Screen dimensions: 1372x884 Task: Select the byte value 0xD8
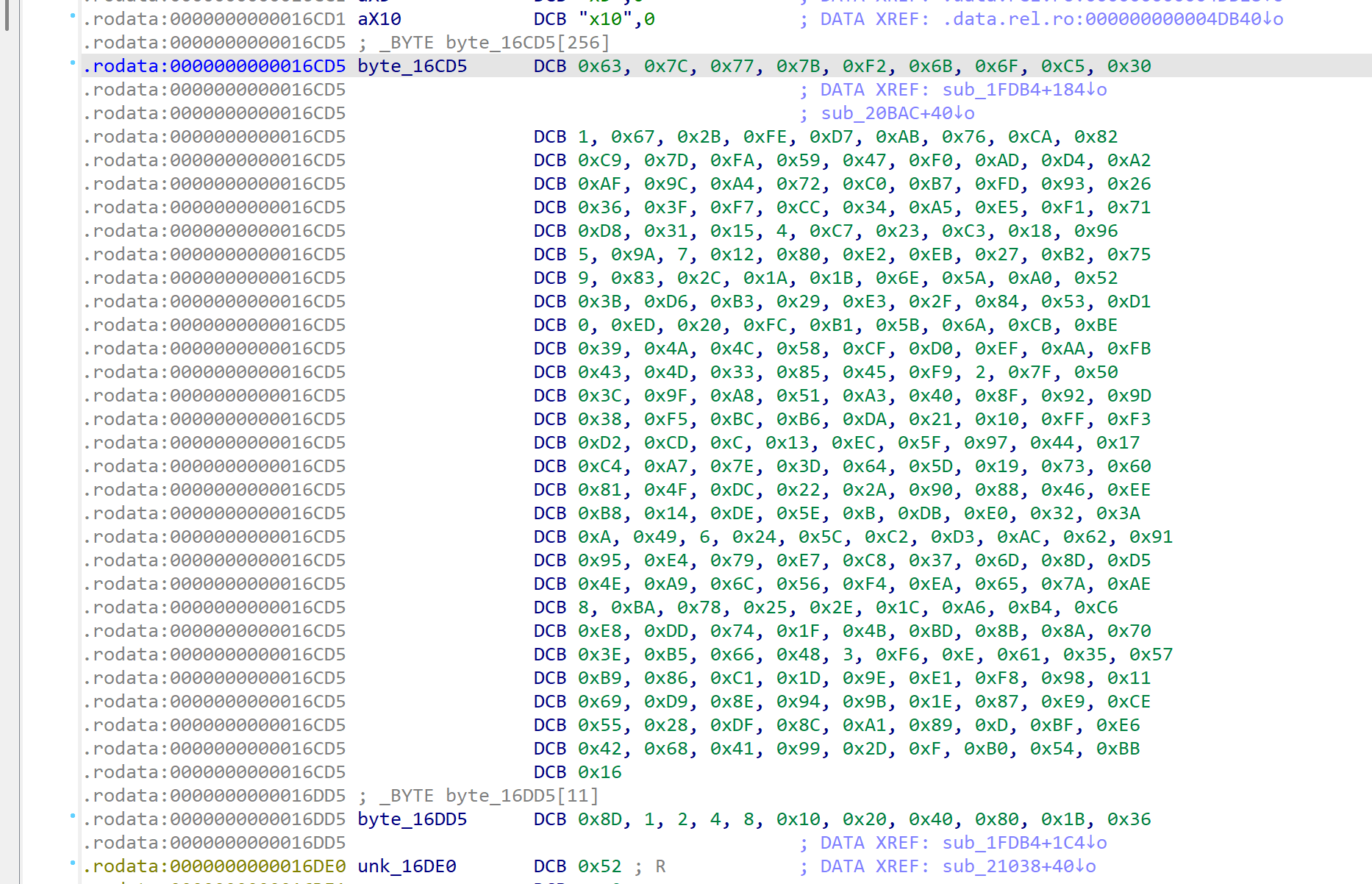[x=600, y=231]
